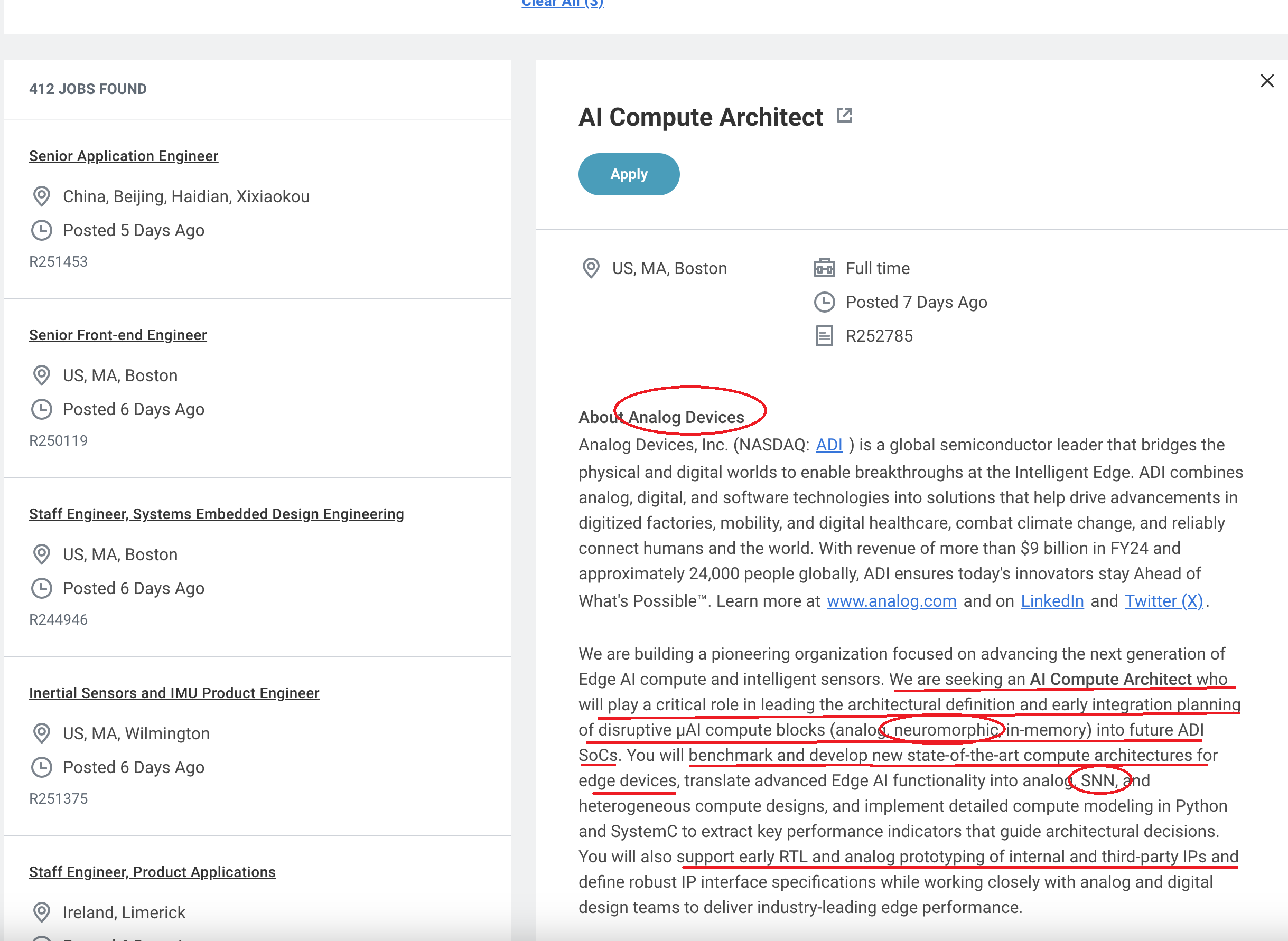Click the Clear All (3) link
This screenshot has height=941, width=1288.
(x=563, y=3)
